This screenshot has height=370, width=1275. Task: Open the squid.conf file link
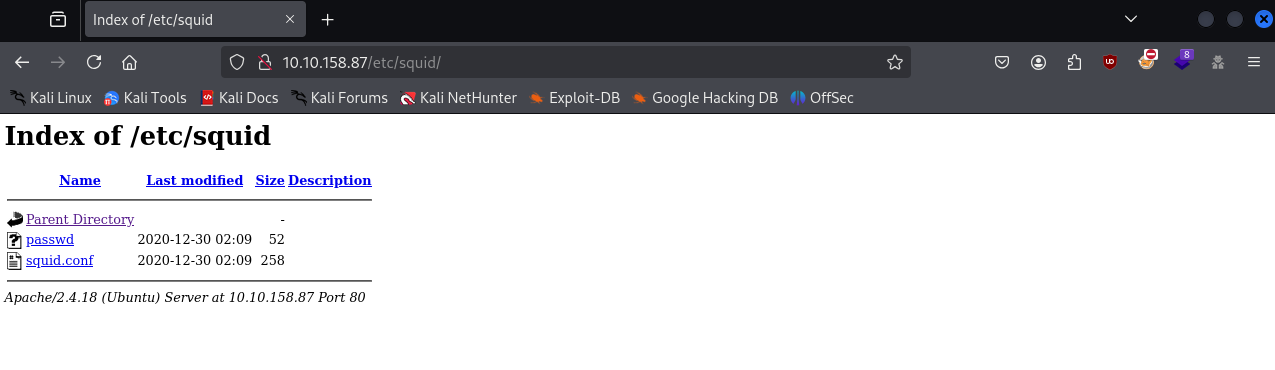point(59,261)
